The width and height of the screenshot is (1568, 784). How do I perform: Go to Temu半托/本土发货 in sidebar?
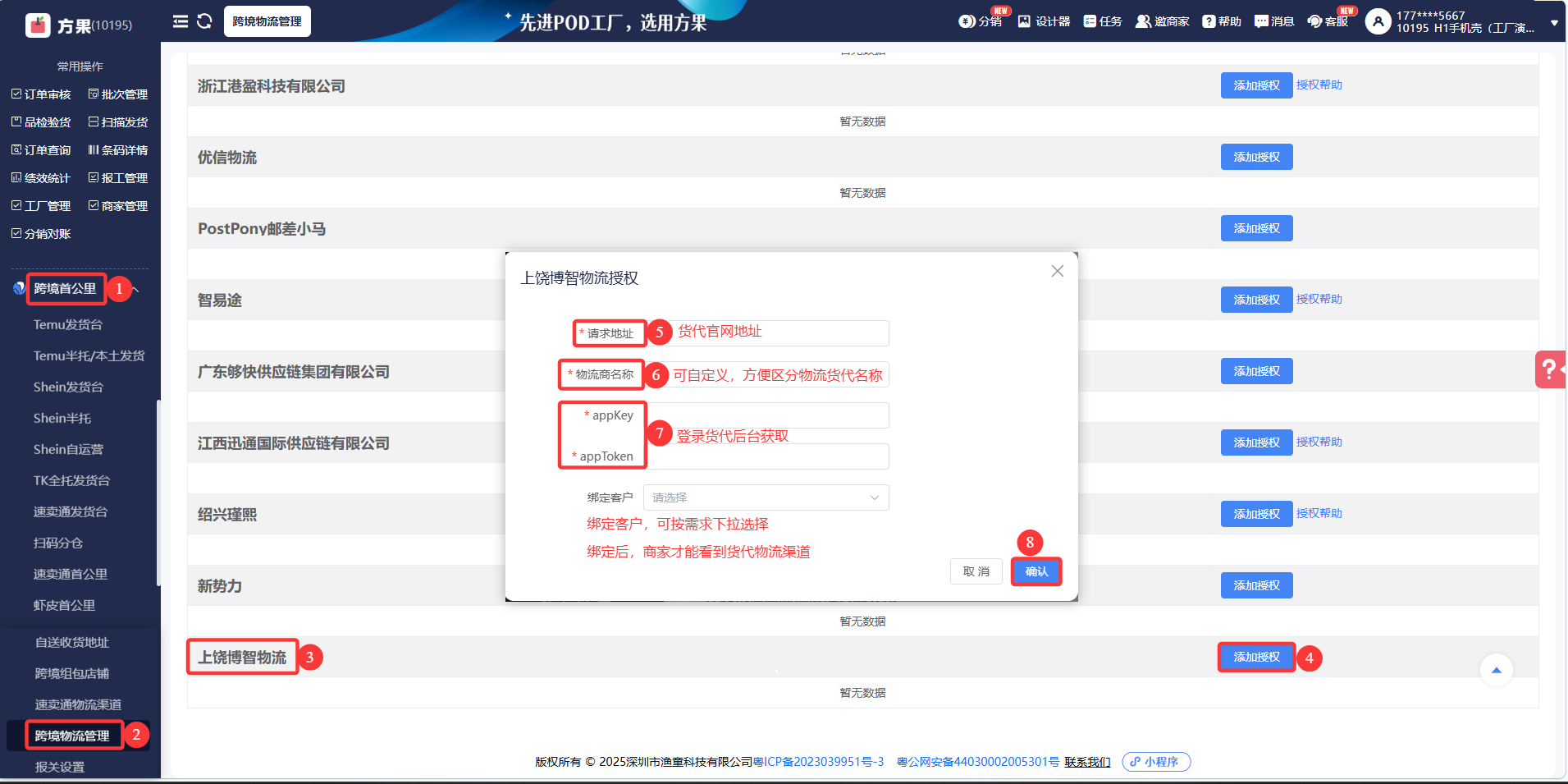(x=89, y=356)
